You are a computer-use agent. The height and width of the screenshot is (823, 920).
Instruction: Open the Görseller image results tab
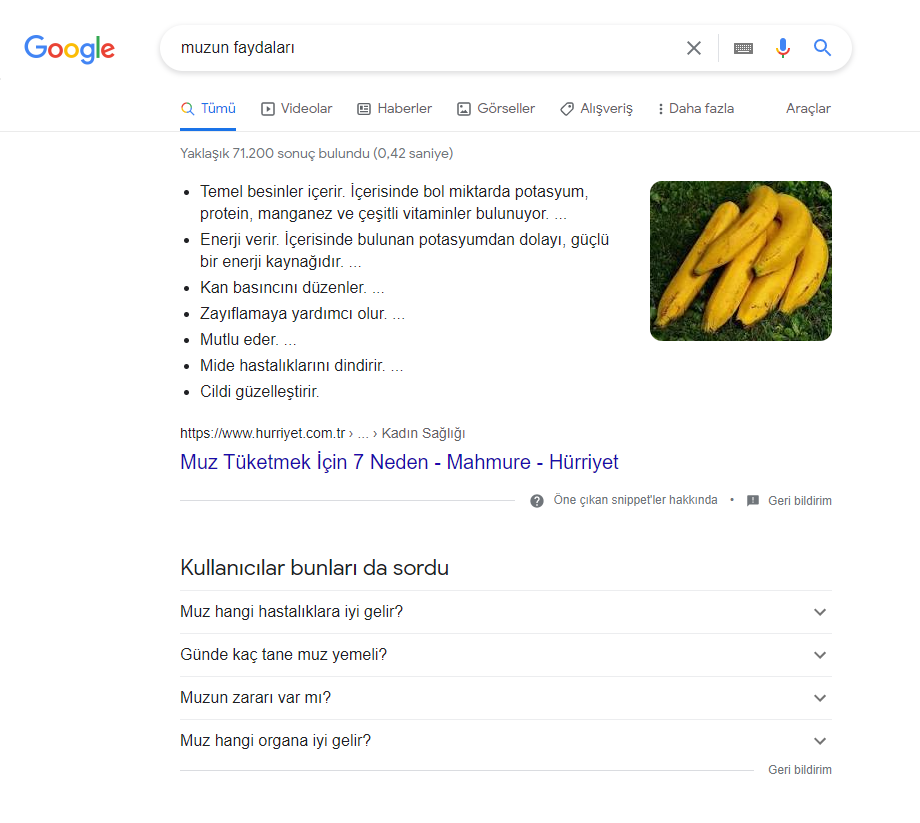click(x=496, y=109)
